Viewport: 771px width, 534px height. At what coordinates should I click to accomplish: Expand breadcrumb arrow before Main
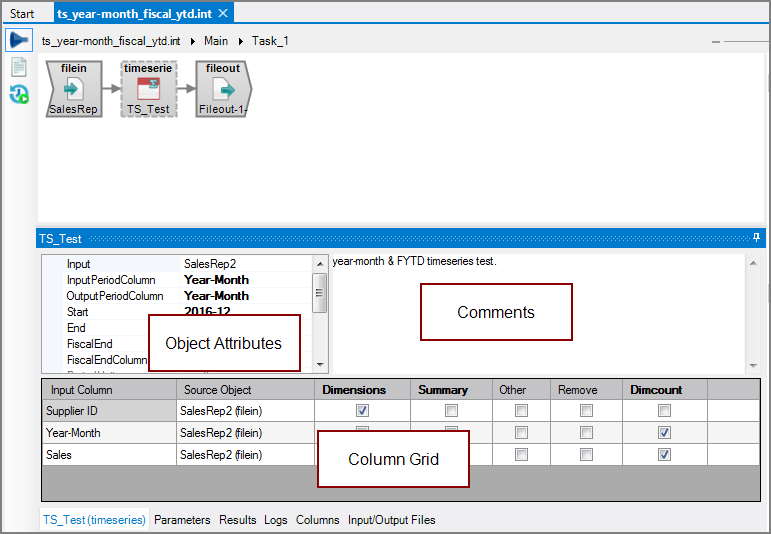(193, 41)
